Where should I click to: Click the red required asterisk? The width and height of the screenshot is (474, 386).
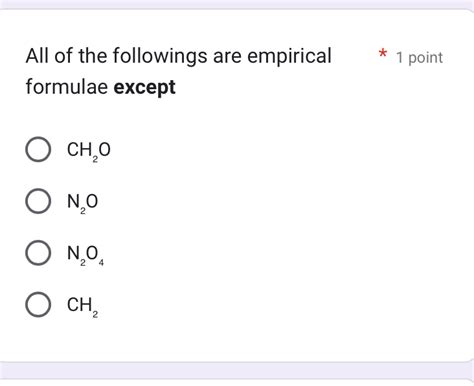pyautogui.click(x=383, y=54)
